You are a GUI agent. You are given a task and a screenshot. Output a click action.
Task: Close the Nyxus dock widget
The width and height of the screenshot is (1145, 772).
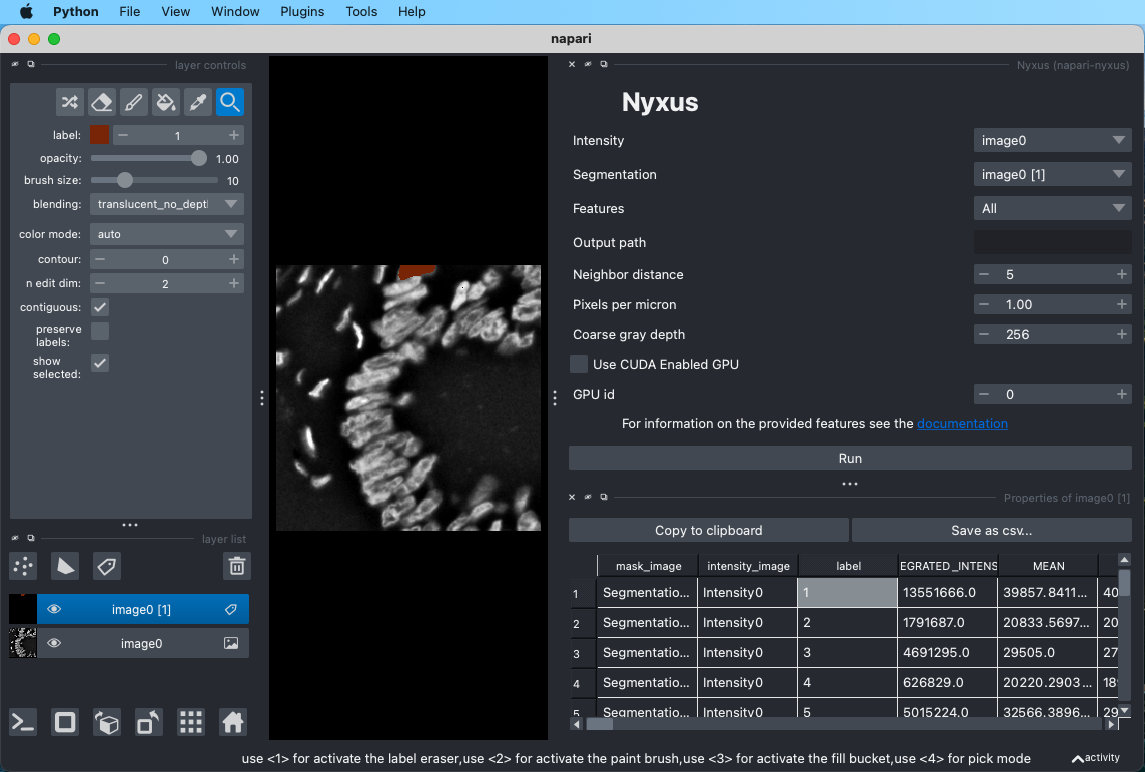coord(572,64)
